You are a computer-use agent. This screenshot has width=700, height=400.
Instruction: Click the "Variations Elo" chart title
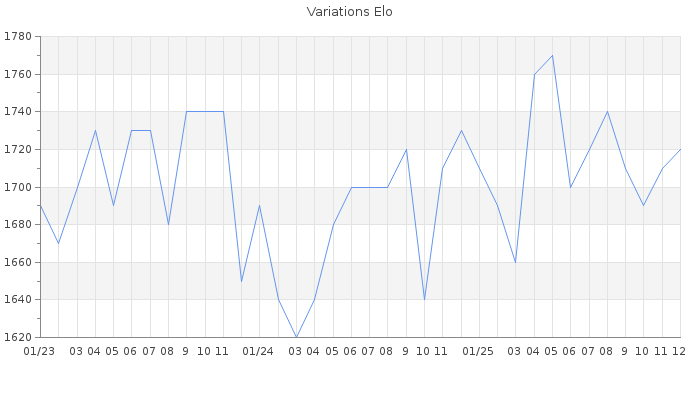point(349,12)
